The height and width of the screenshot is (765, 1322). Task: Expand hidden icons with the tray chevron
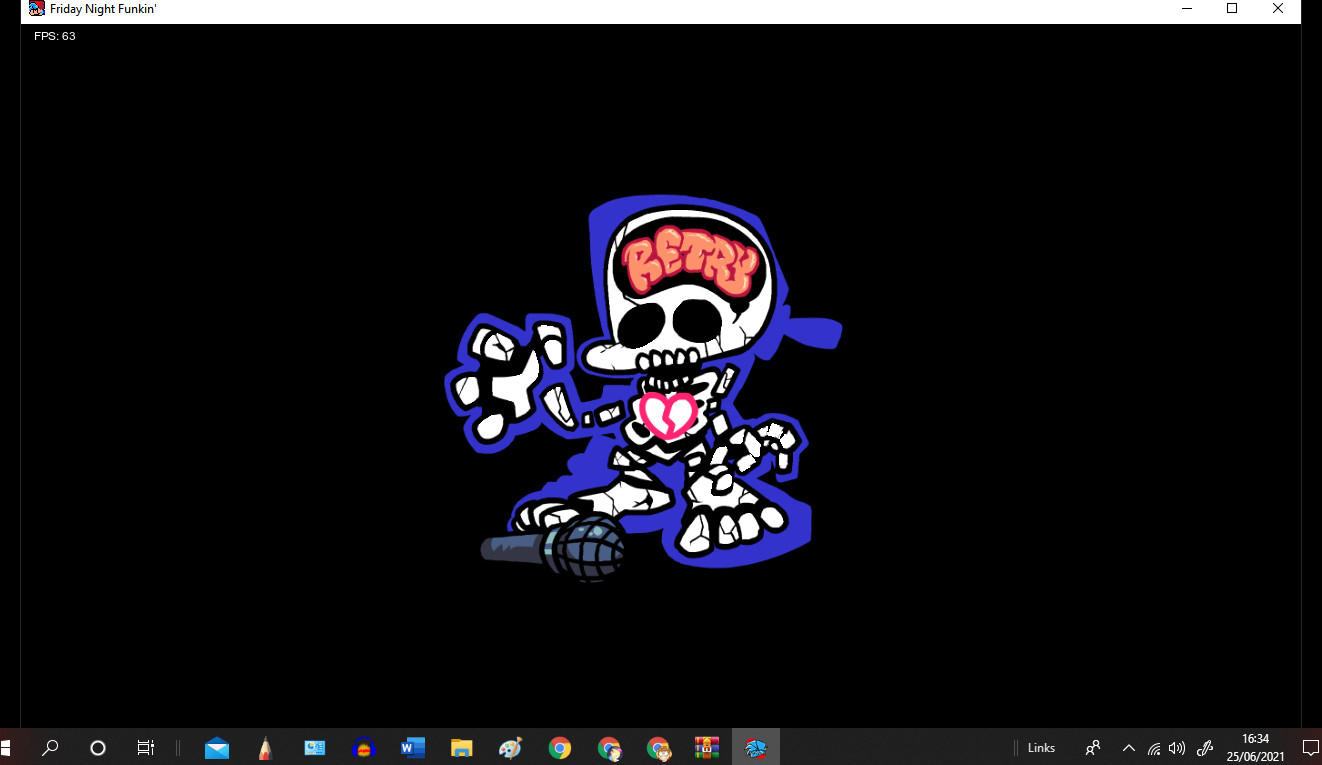[x=1128, y=747]
